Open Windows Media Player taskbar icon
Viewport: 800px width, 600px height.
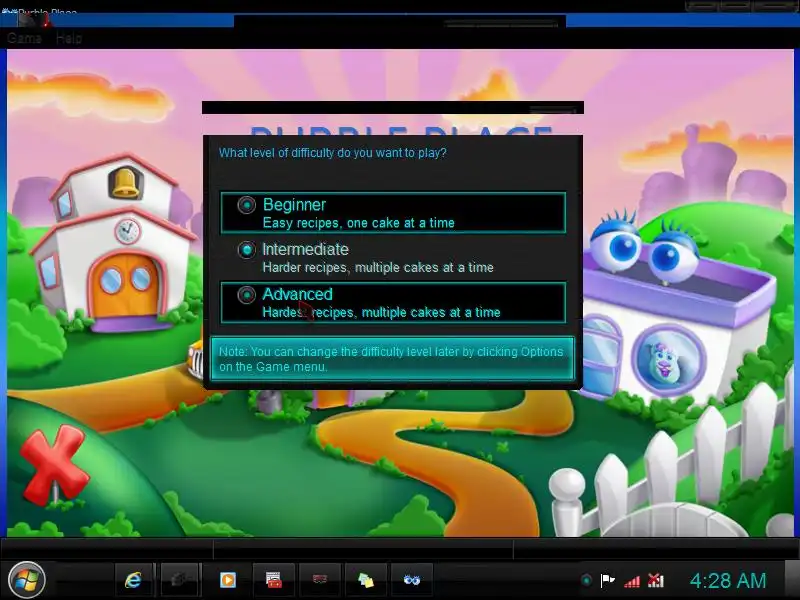tap(228, 580)
